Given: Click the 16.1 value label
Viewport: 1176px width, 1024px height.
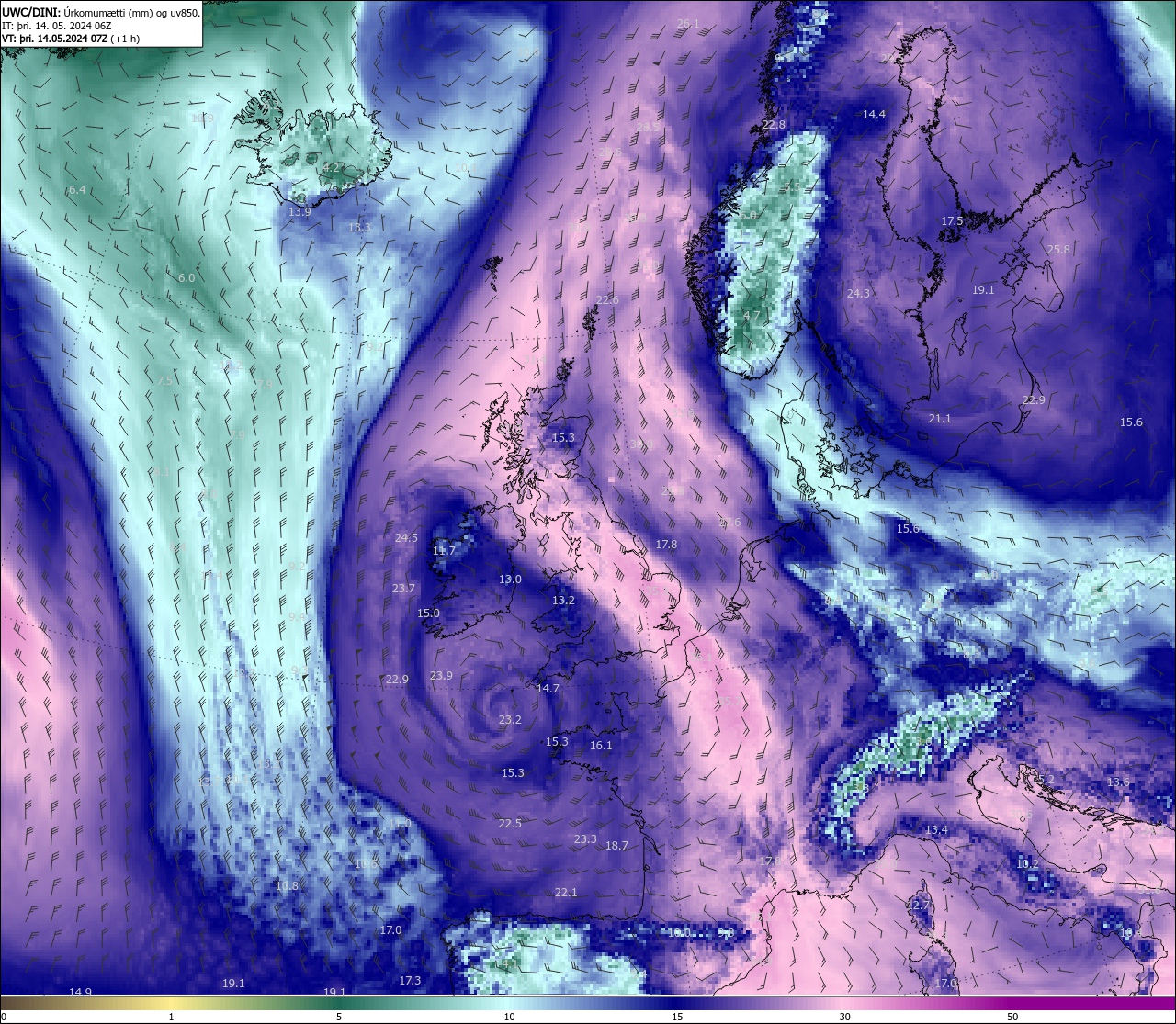Looking at the screenshot, I should [x=601, y=745].
